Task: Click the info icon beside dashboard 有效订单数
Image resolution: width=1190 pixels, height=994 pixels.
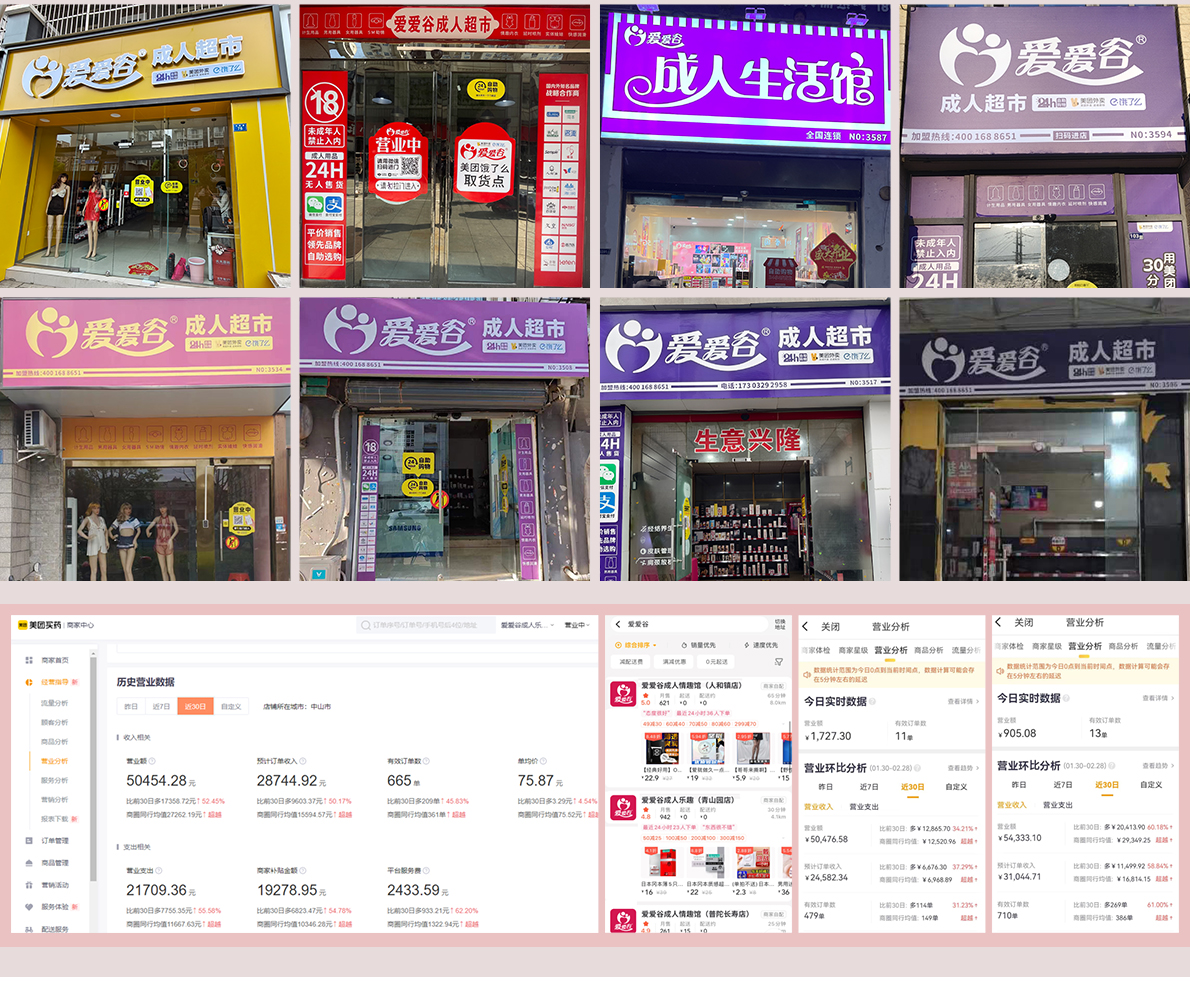Action: click(x=427, y=761)
